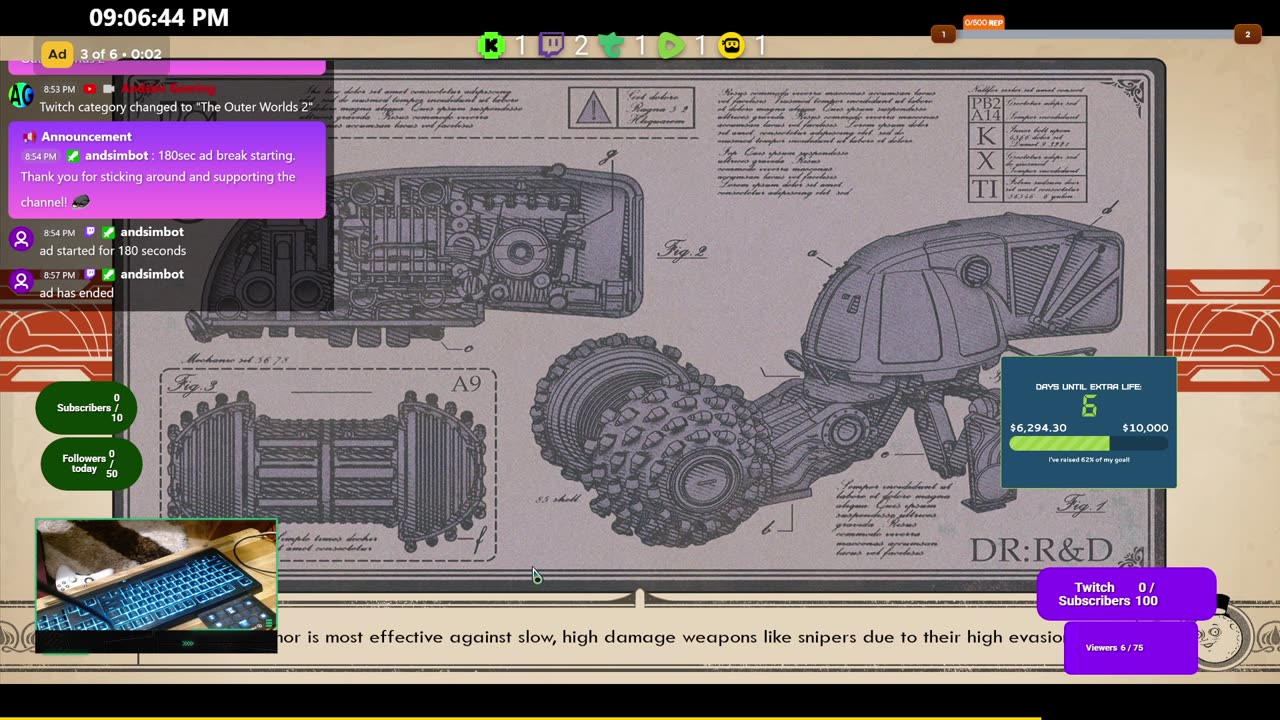Click the webcam keyboard thumbnail
This screenshot has width=1280, height=720.
click(156, 585)
